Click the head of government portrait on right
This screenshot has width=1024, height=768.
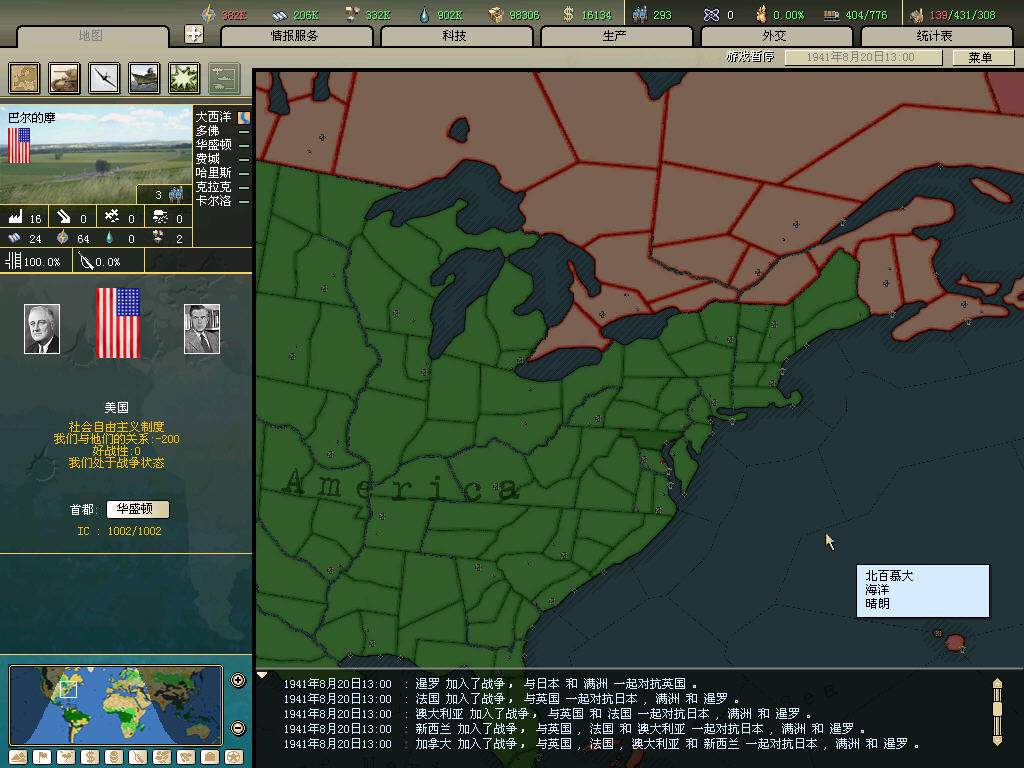coord(202,328)
